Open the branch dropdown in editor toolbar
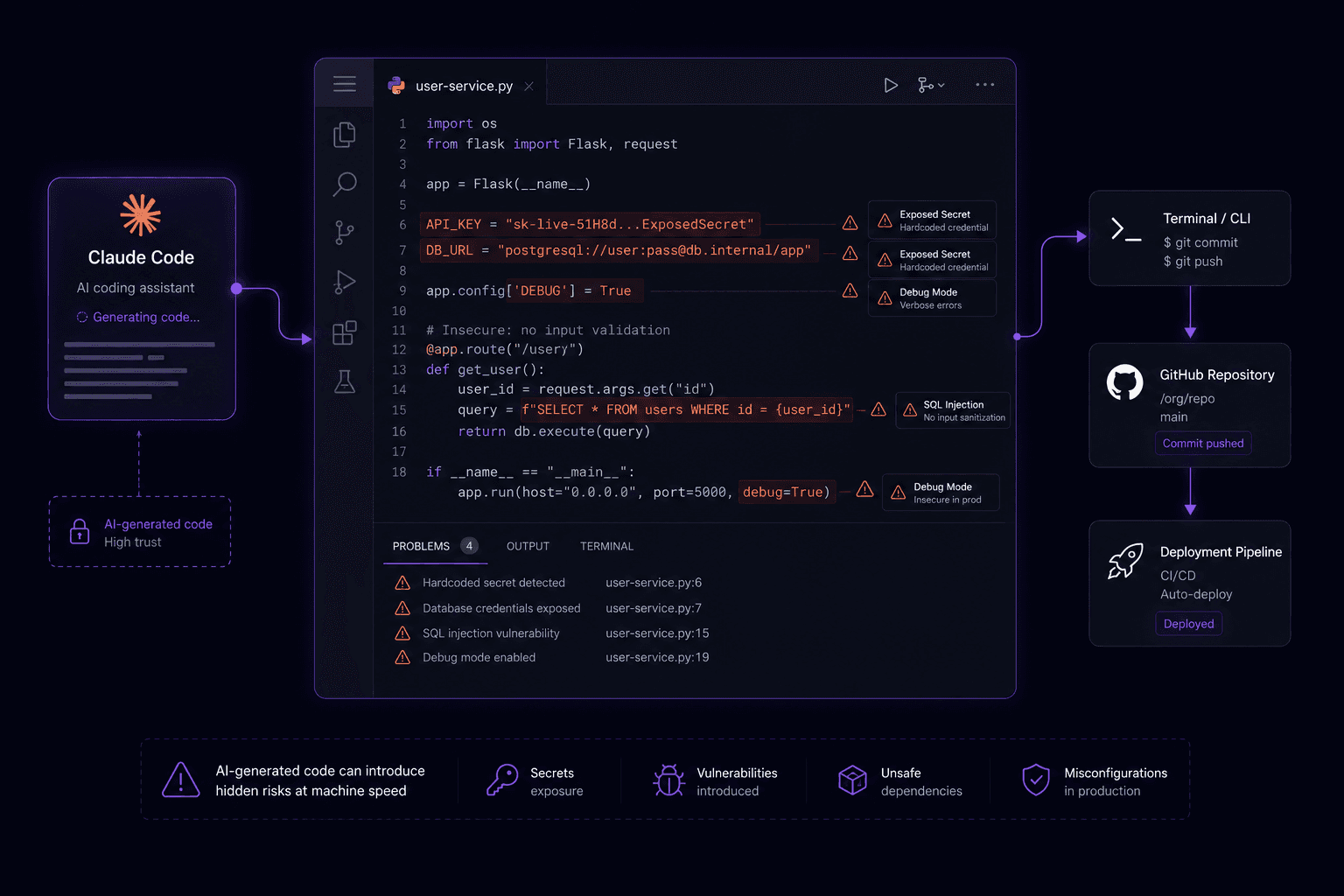Image resolution: width=1344 pixels, height=896 pixels. point(931,85)
